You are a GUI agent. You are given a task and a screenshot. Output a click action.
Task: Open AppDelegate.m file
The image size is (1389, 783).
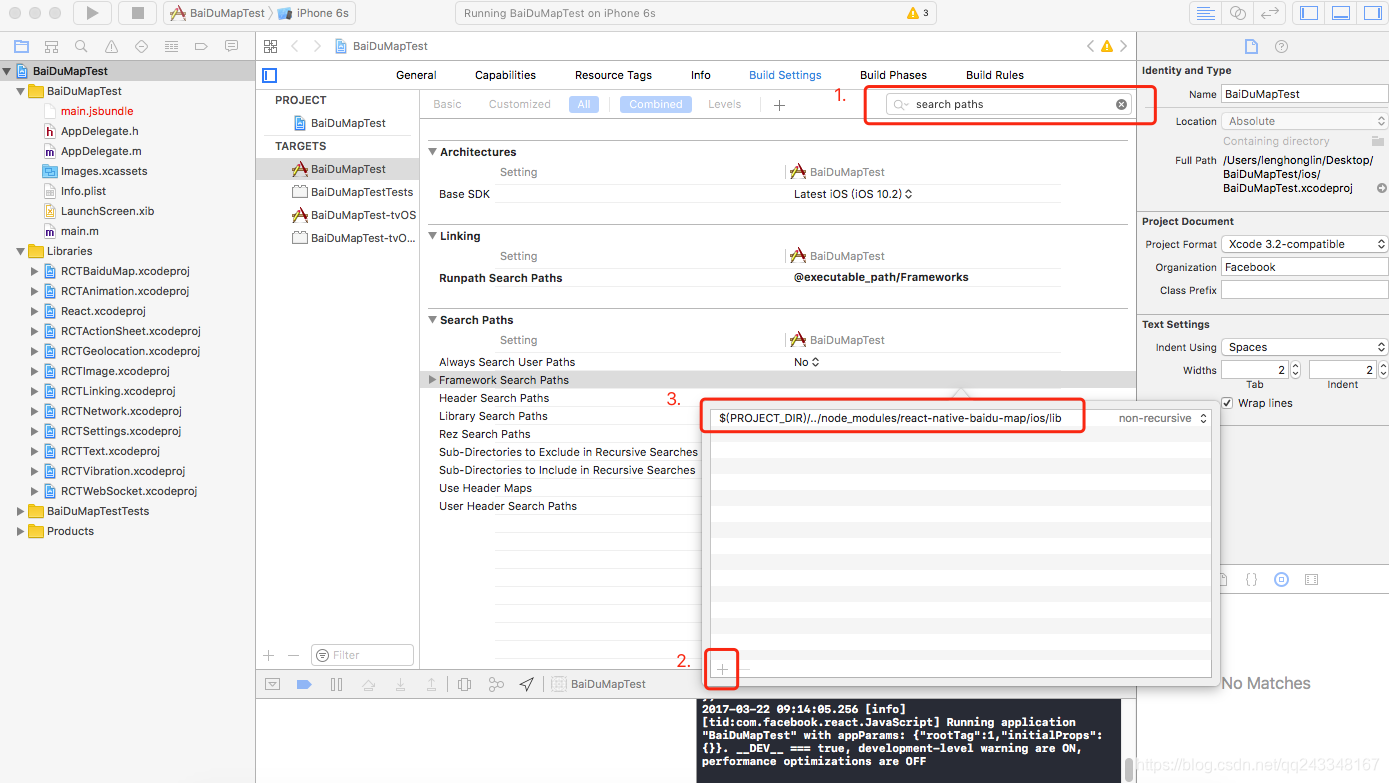[x=101, y=151]
